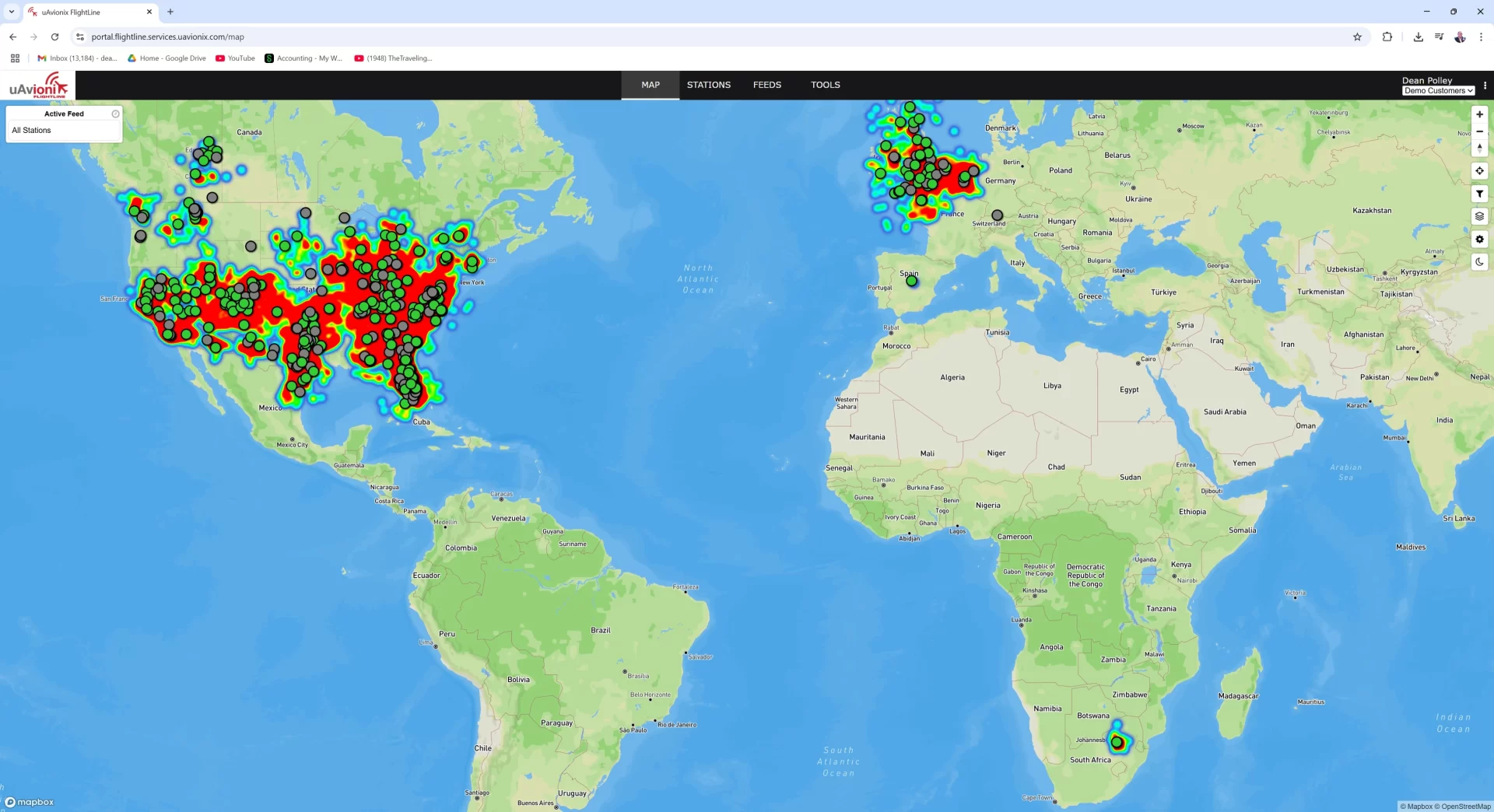Open Home - Google Drive bookmark
Screen dimensions: 1494x812
tap(167, 58)
